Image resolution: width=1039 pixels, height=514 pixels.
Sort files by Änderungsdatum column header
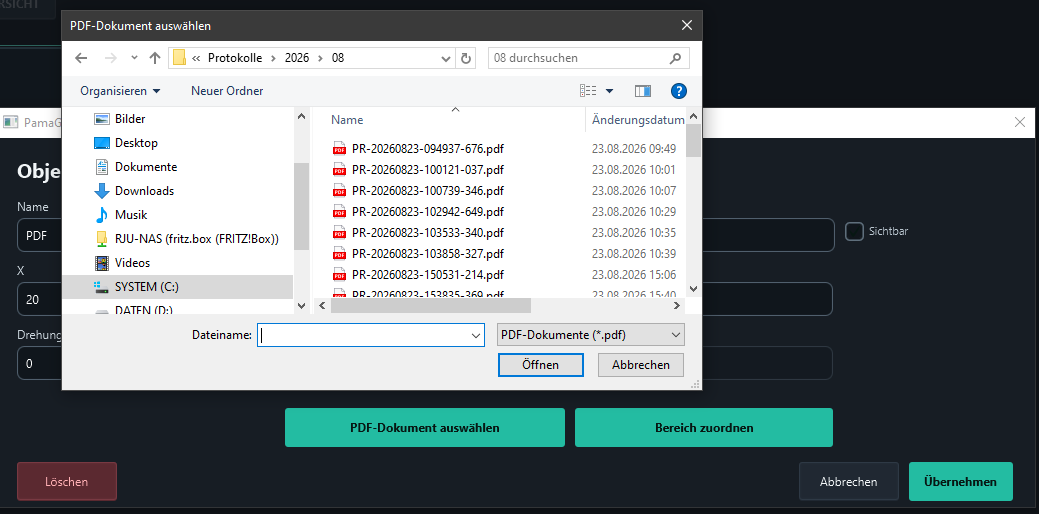[x=637, y=120]
